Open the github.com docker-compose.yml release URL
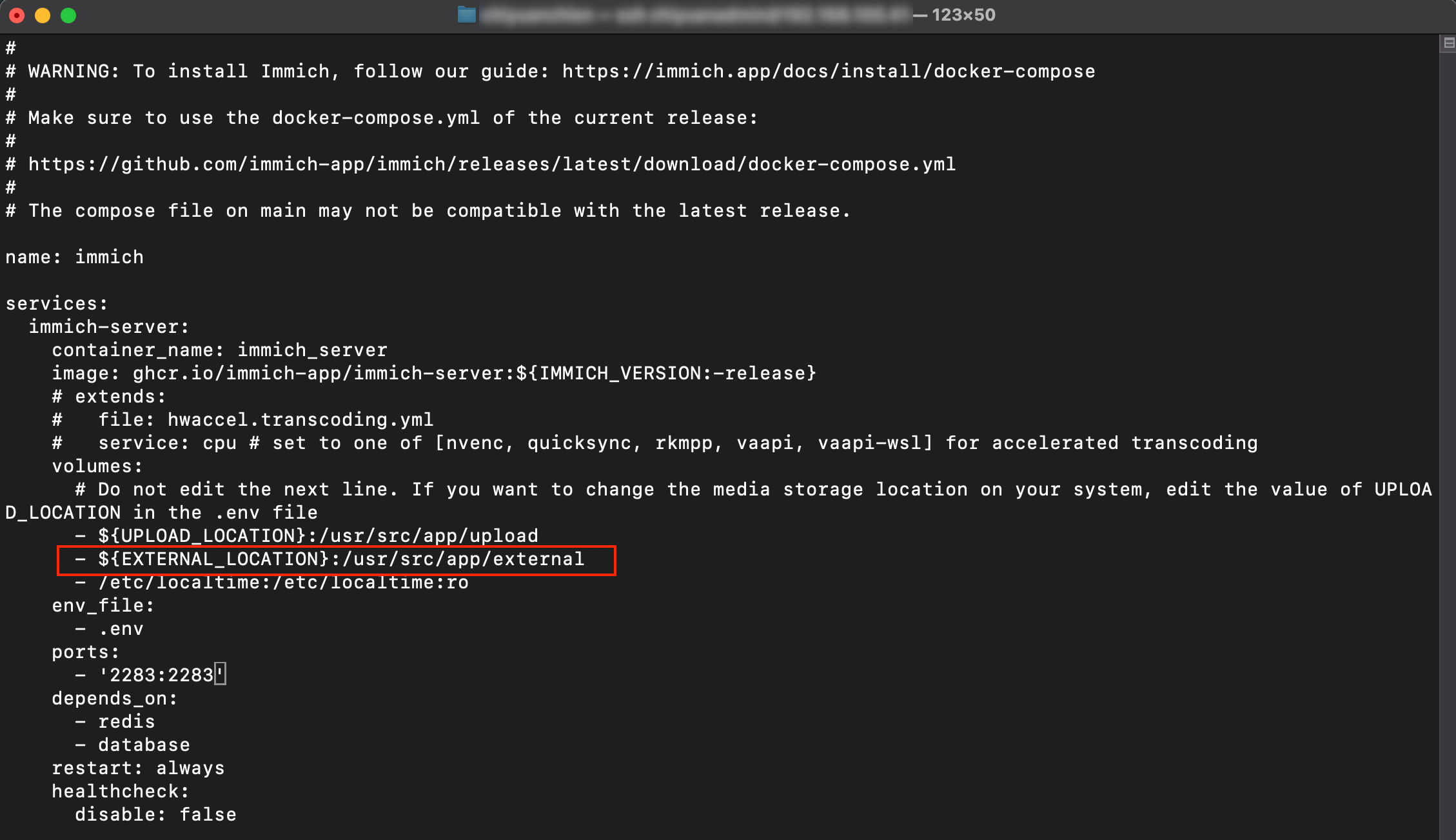 coord(492,164)
